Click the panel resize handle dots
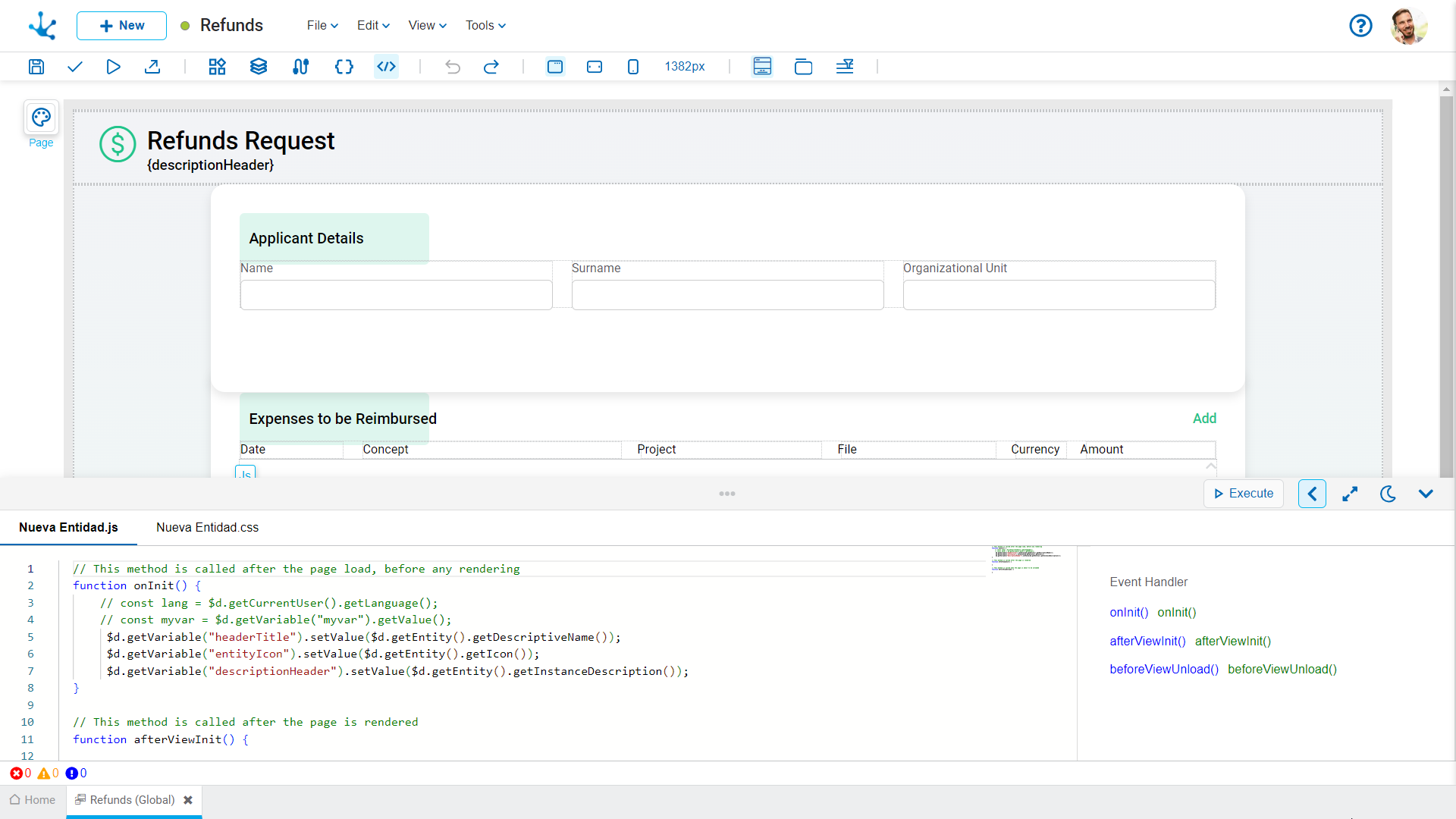The height and width of the screenshot is (819, 1456). click(x=727, y=494)
